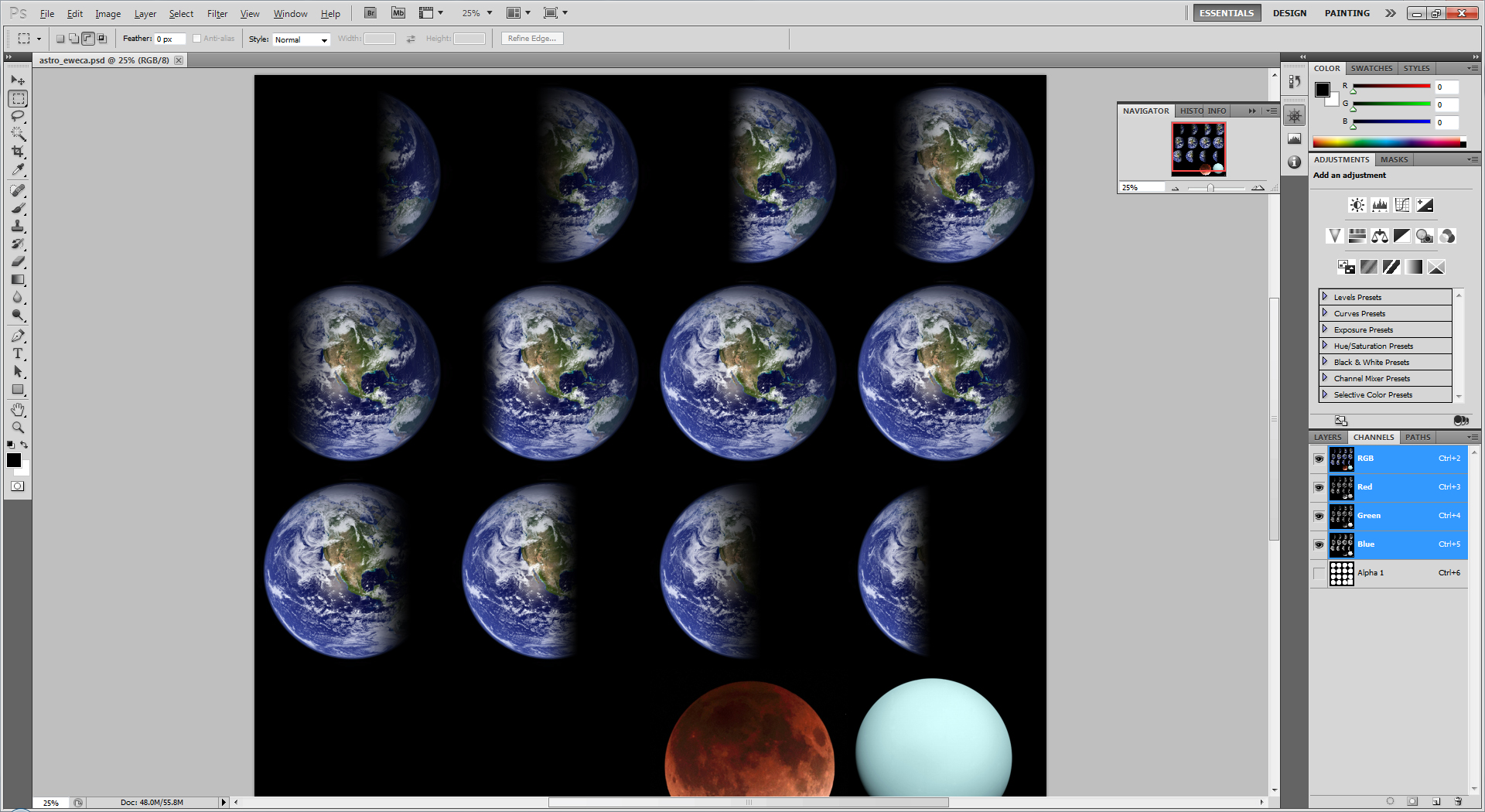Image resolution: width=1485 pixels, height=812 pixels.
Task: Open the Style dropdown set to Normal
Action: point(302,39)
